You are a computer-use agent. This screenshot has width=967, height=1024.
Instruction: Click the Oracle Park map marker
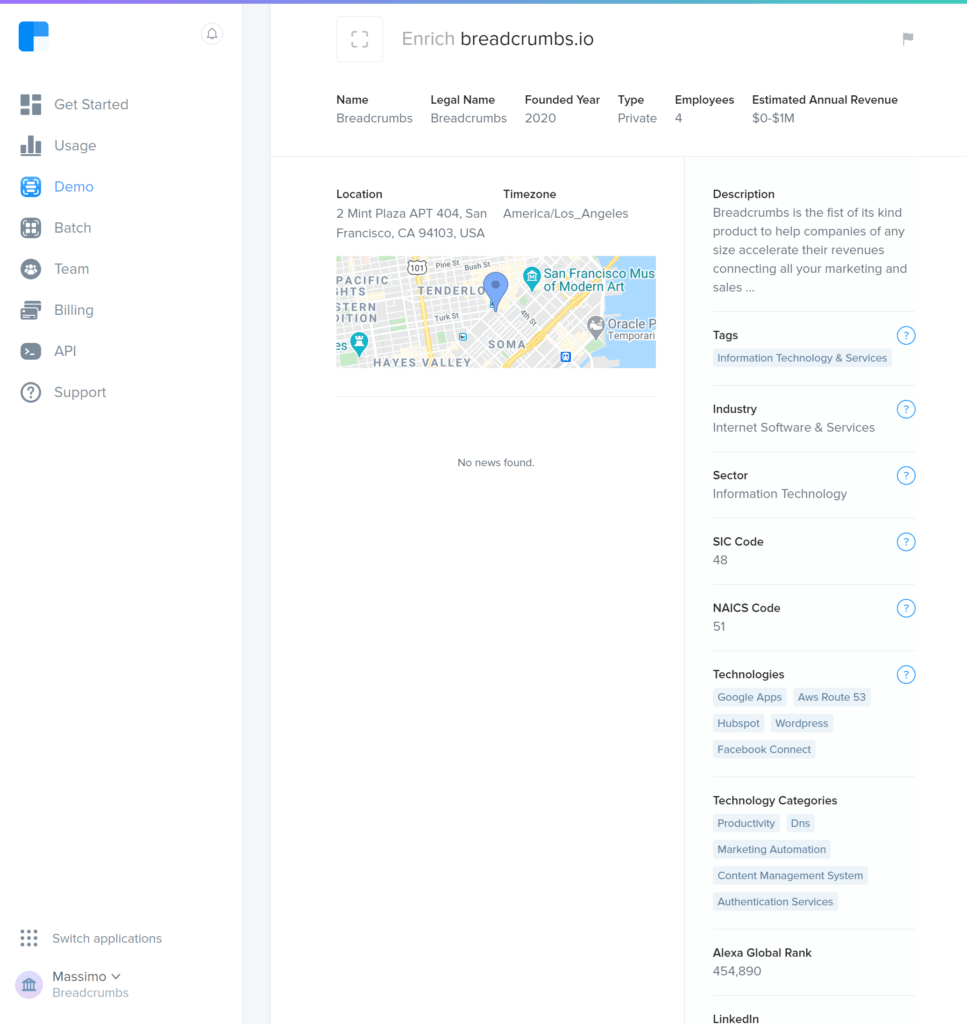595,327
